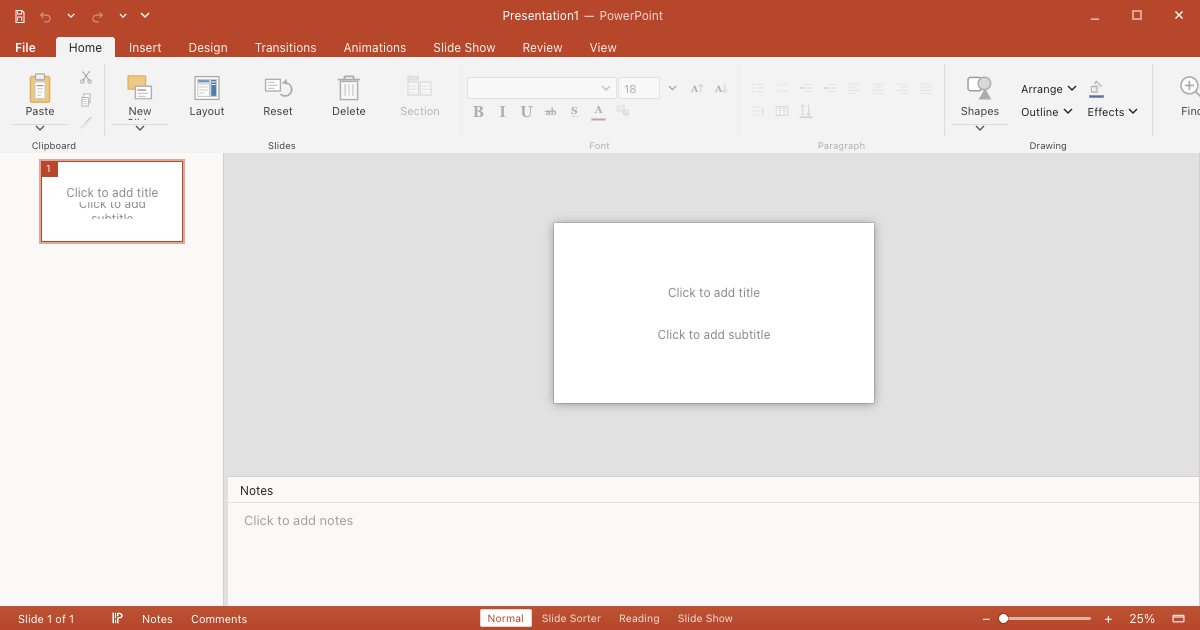Click the 'Click to add subtitle' placeholder on slide
Screen dimensions: 1200x630
pos(714,335)
